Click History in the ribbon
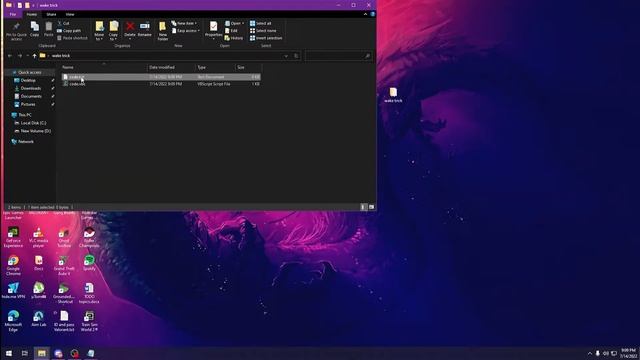The image size is (640, 360). (x=234, y=38)
